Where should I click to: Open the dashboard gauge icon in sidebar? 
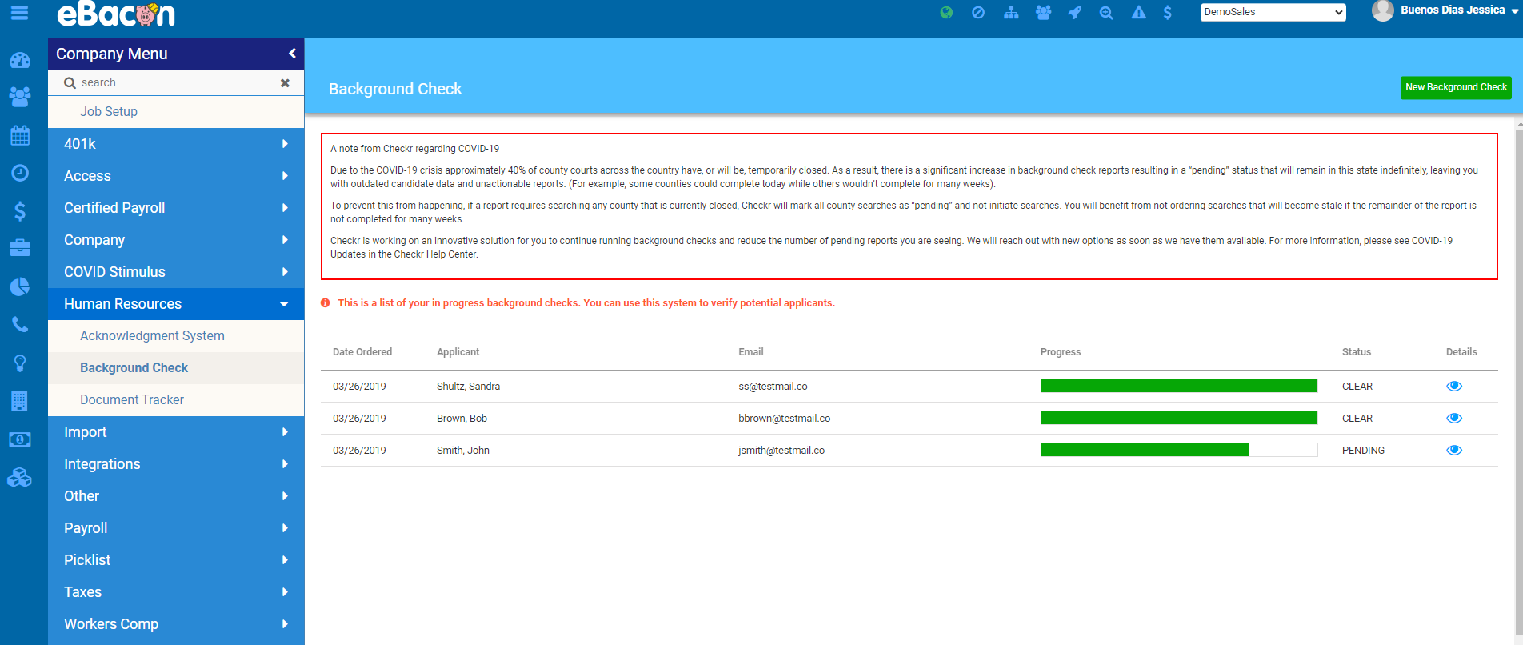19,59
